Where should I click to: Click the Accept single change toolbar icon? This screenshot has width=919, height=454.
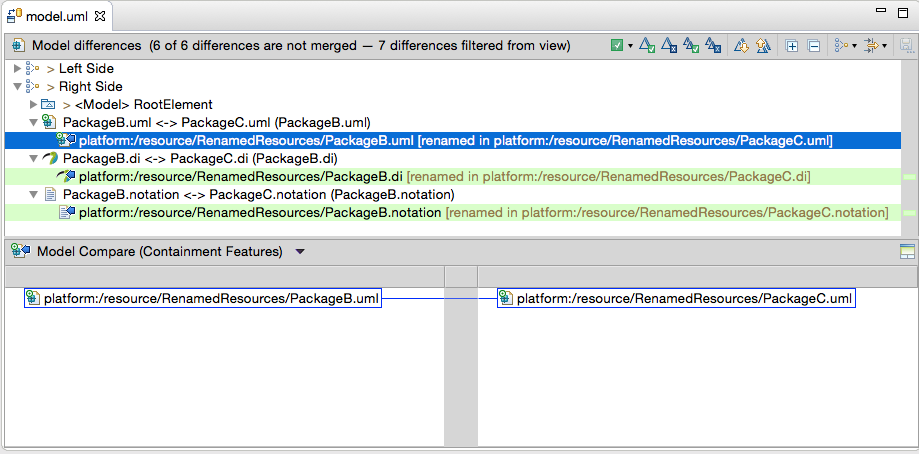(647, 46)
